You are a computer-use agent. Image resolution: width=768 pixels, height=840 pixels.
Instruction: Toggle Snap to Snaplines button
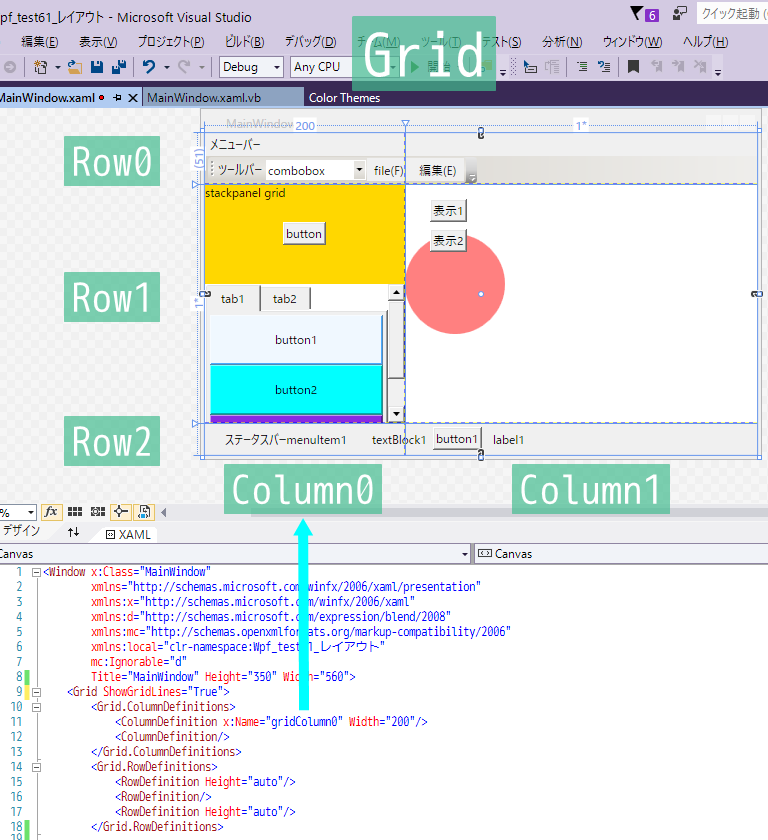121,512
